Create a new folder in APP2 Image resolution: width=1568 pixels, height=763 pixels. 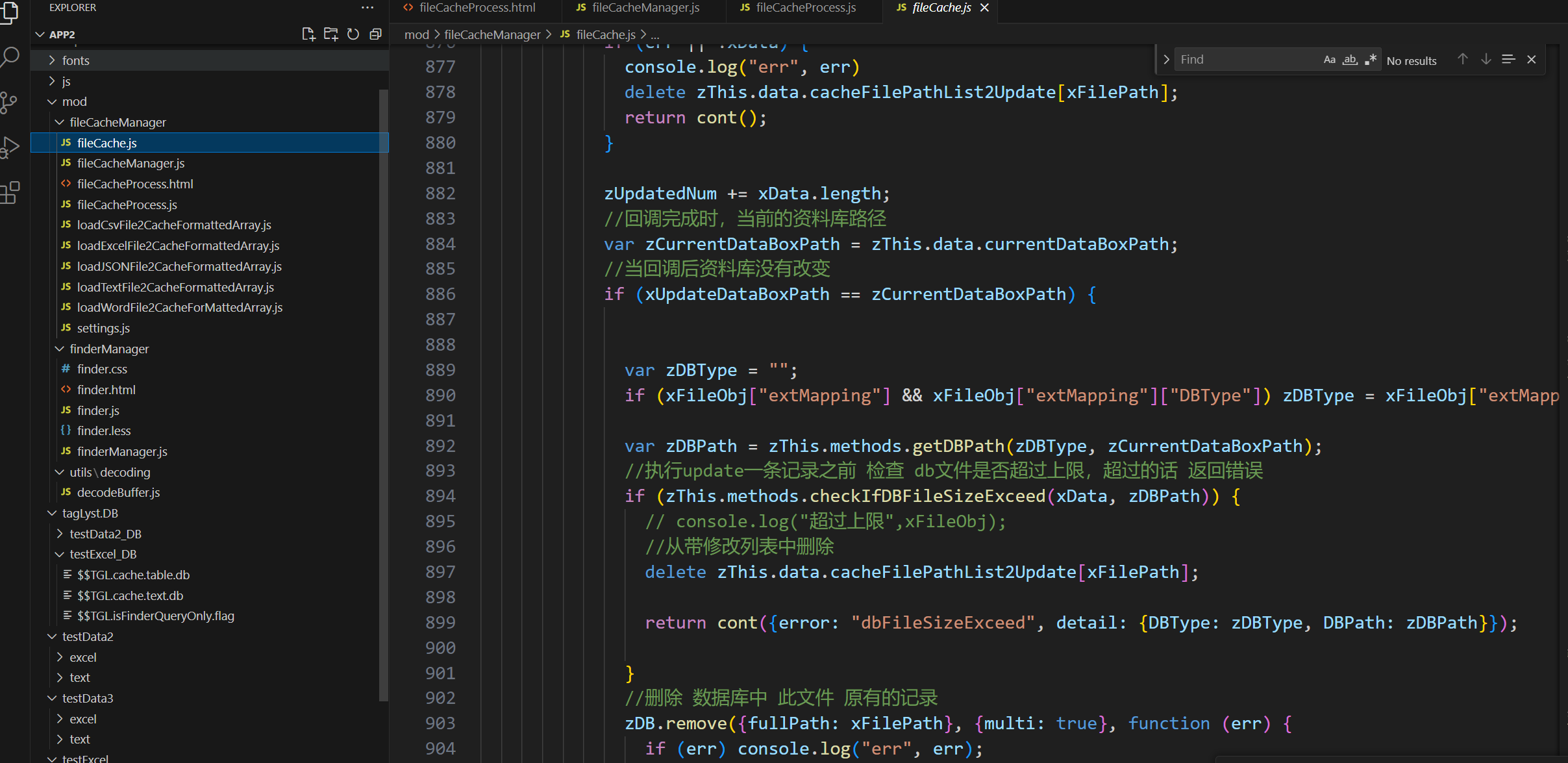tap(331, 34)
